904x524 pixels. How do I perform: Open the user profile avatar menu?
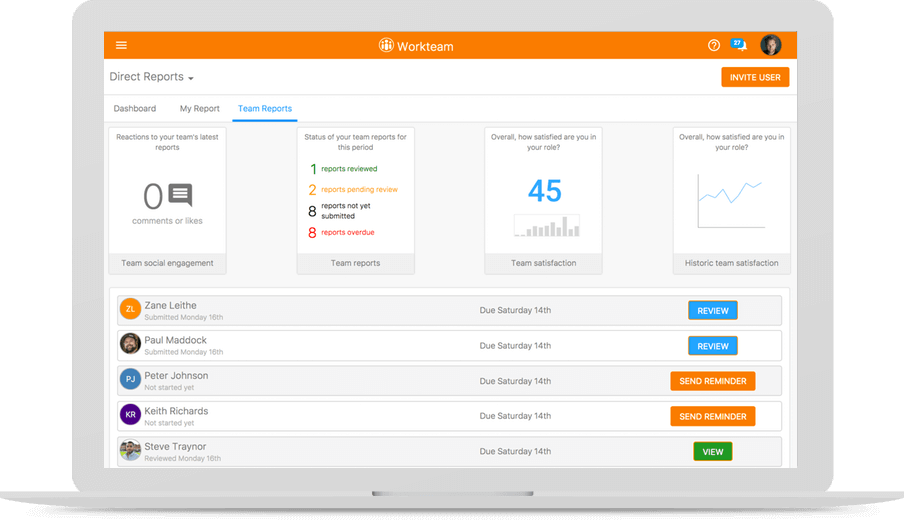pos(770,45)
